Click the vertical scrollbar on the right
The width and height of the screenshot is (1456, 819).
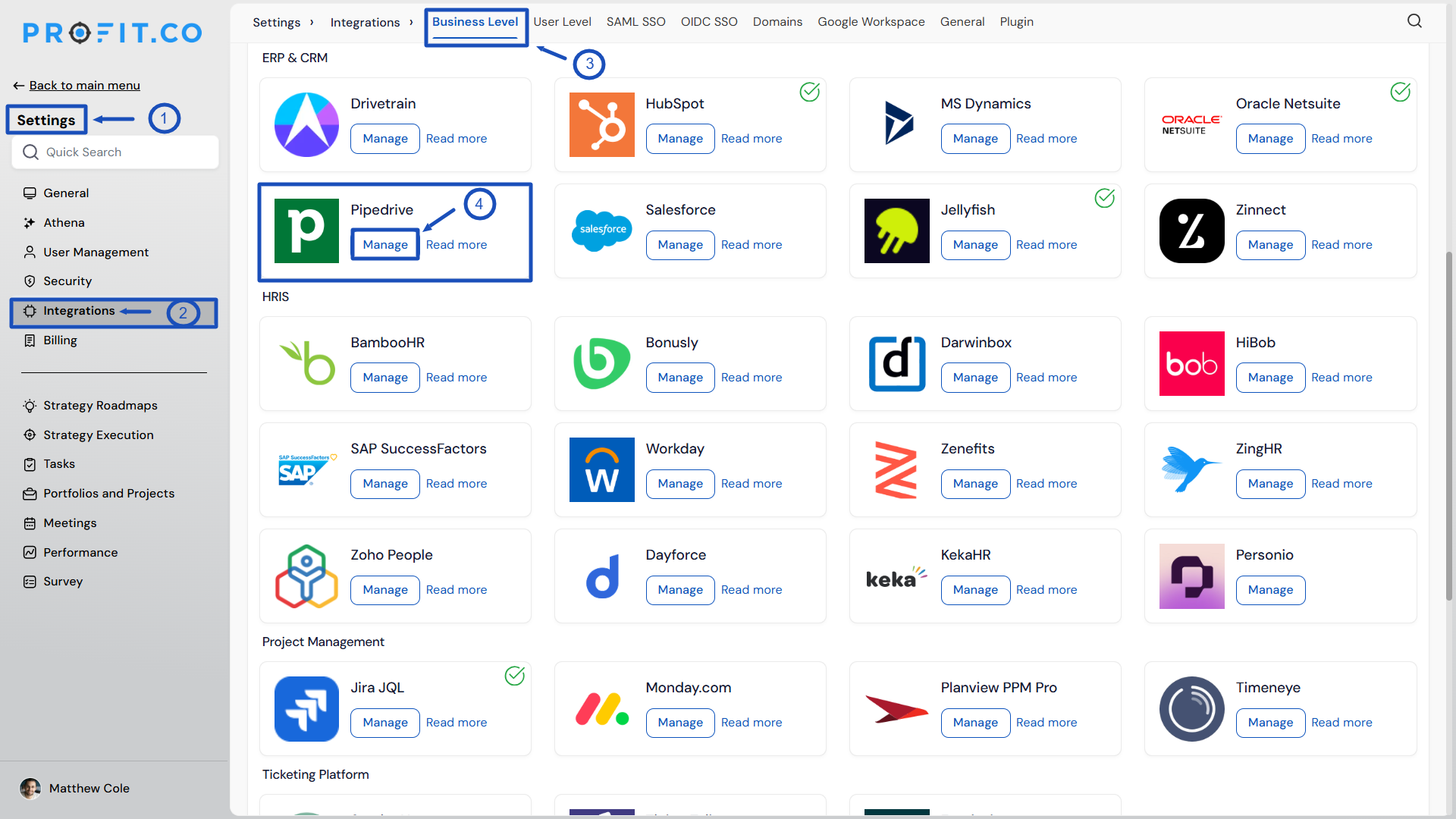click(1448, 425)
